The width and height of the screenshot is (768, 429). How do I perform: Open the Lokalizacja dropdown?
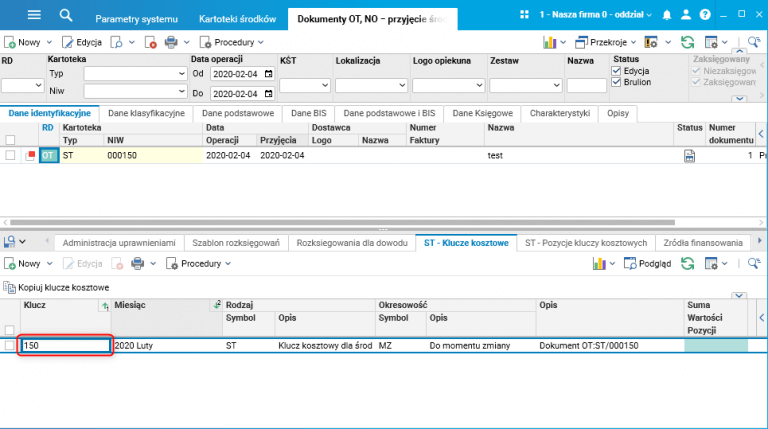pos(371,85)
